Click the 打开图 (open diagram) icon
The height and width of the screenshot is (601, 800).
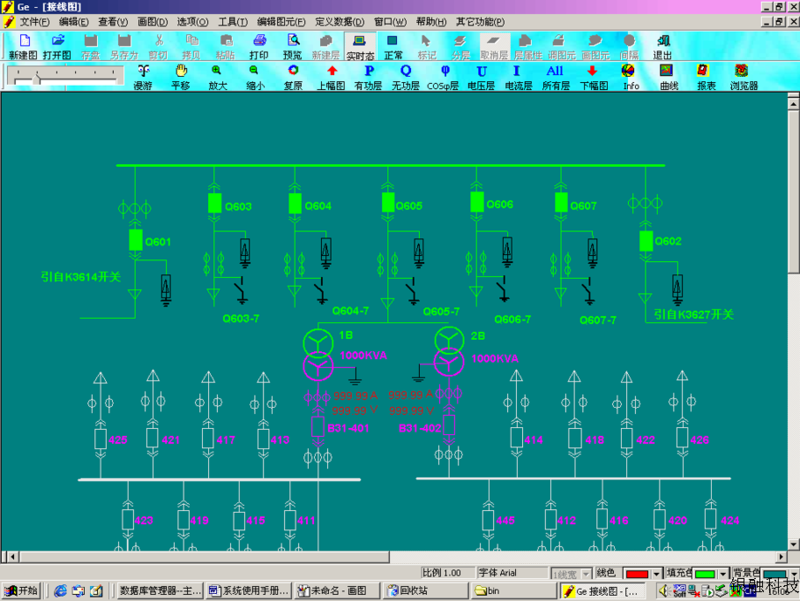tap(57, 47)
